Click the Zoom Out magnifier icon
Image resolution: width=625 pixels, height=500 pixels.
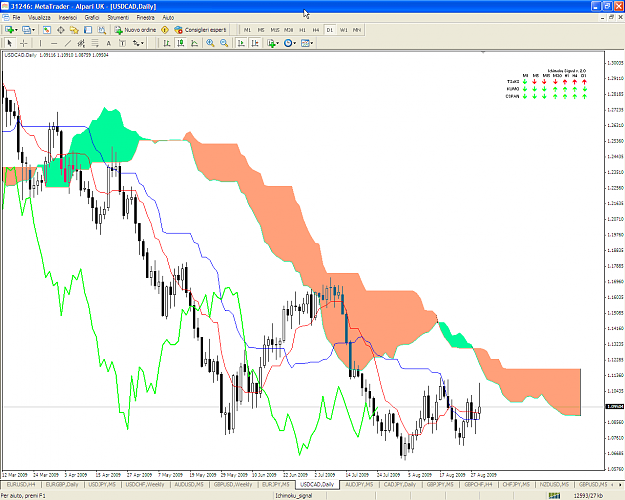(224, 43)
